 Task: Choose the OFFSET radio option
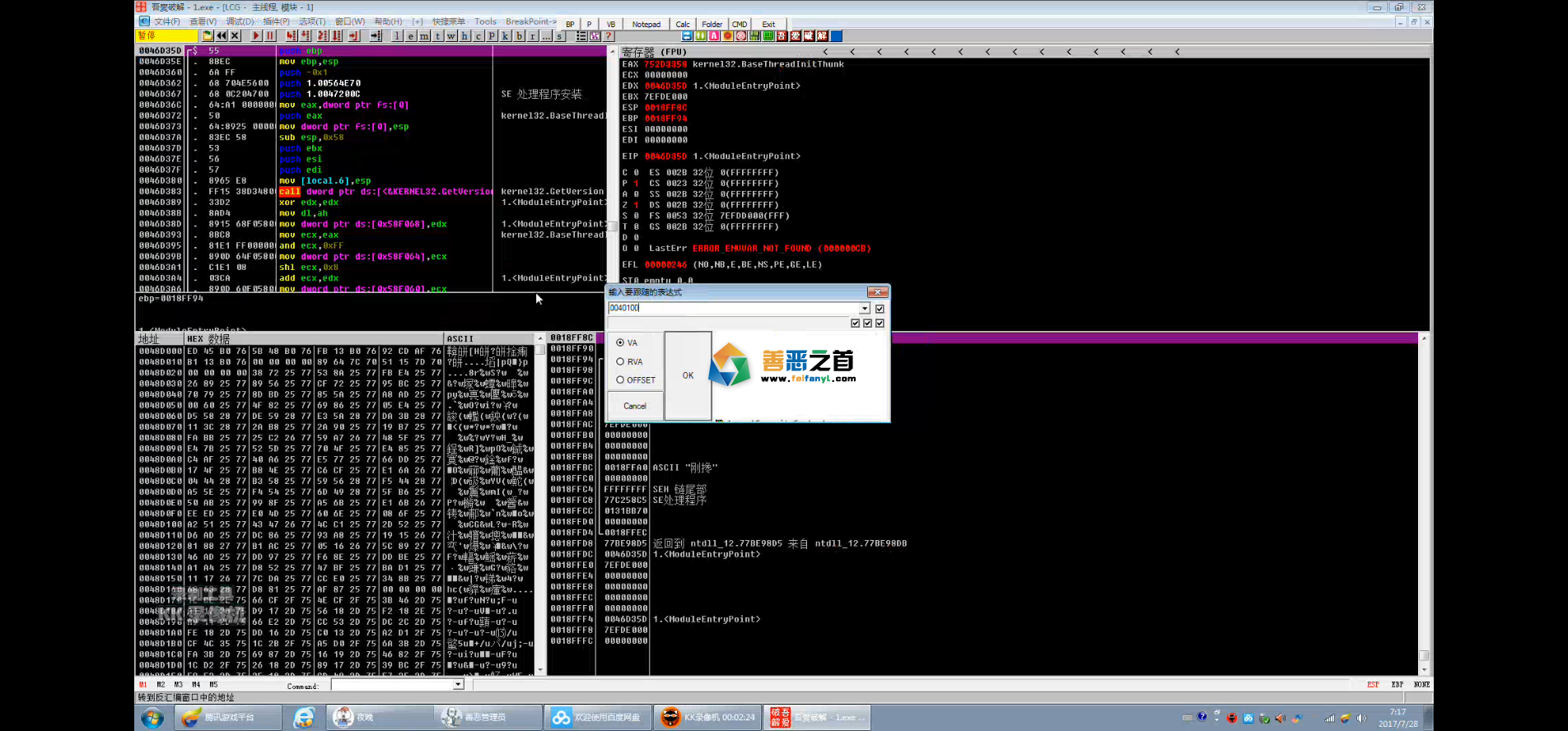pyautogui.click(x=620, y=379)
